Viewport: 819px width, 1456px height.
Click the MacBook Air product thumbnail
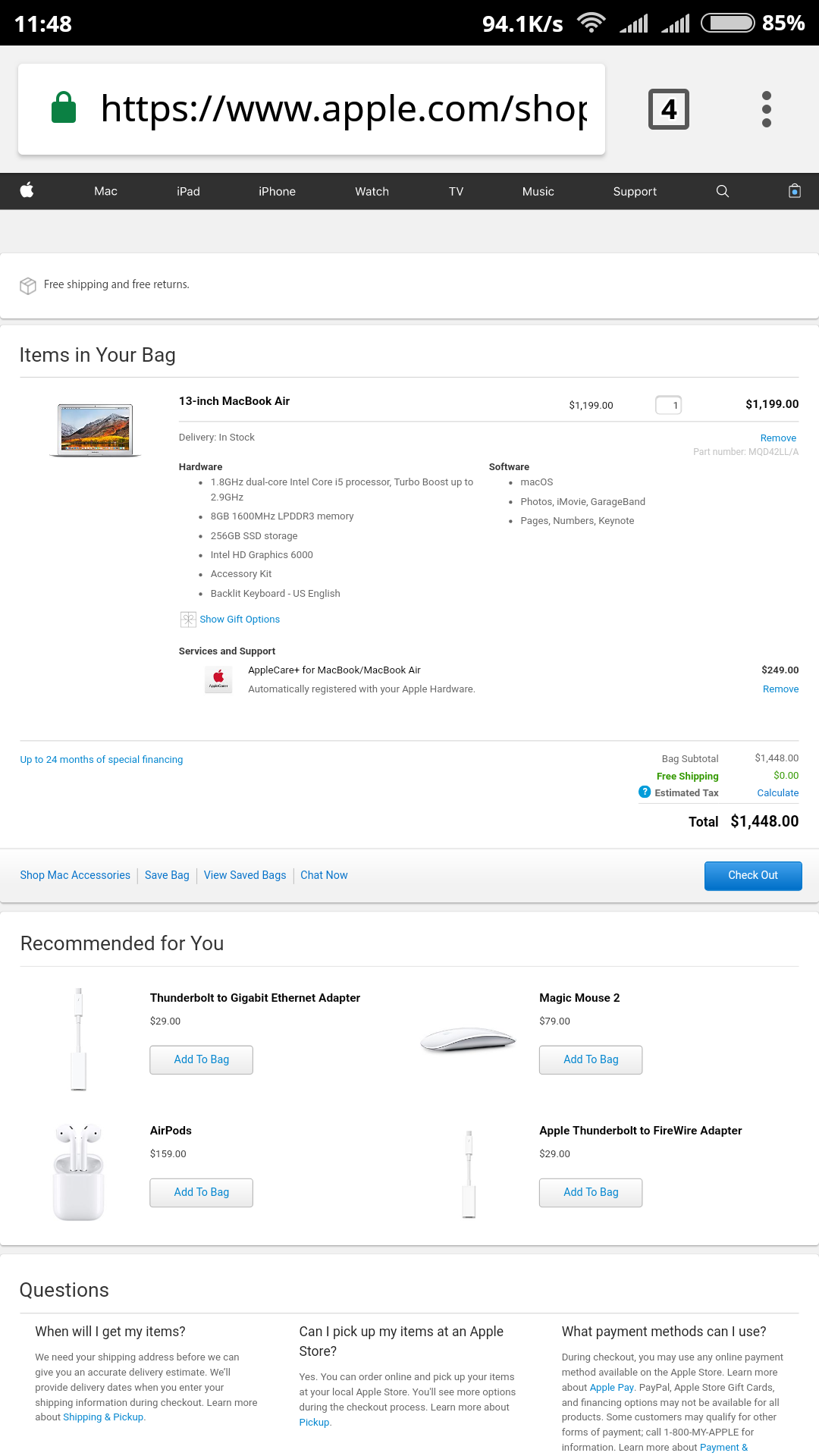click(96, 430)
